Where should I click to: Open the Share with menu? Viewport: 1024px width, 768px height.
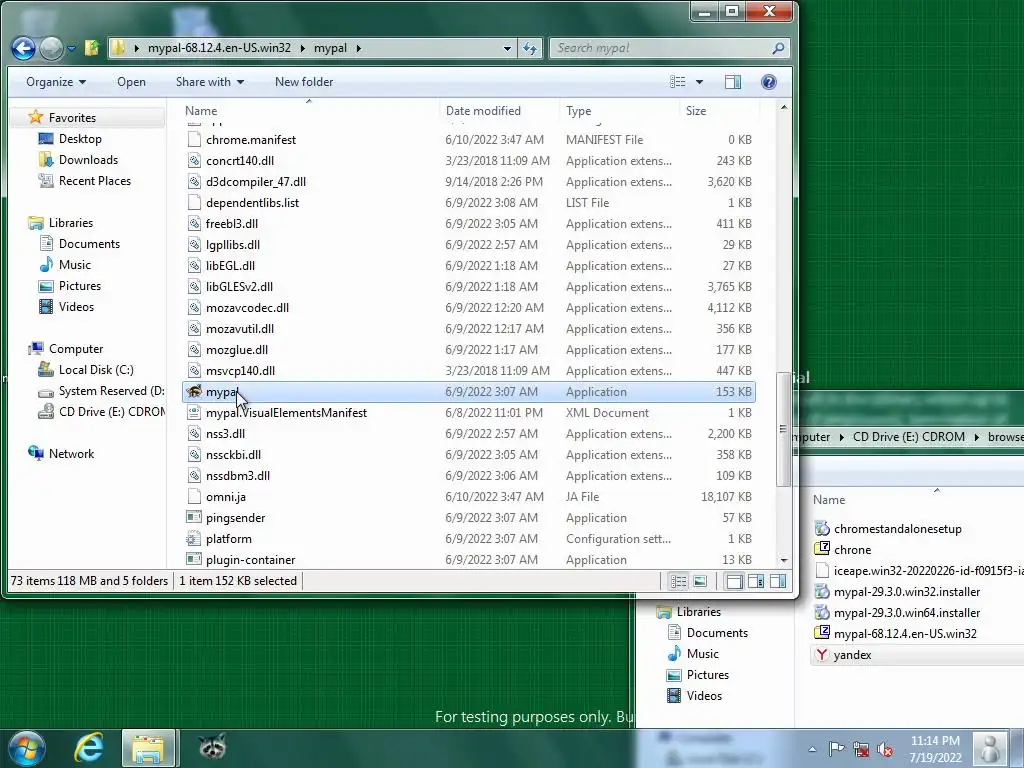(210, 82)
